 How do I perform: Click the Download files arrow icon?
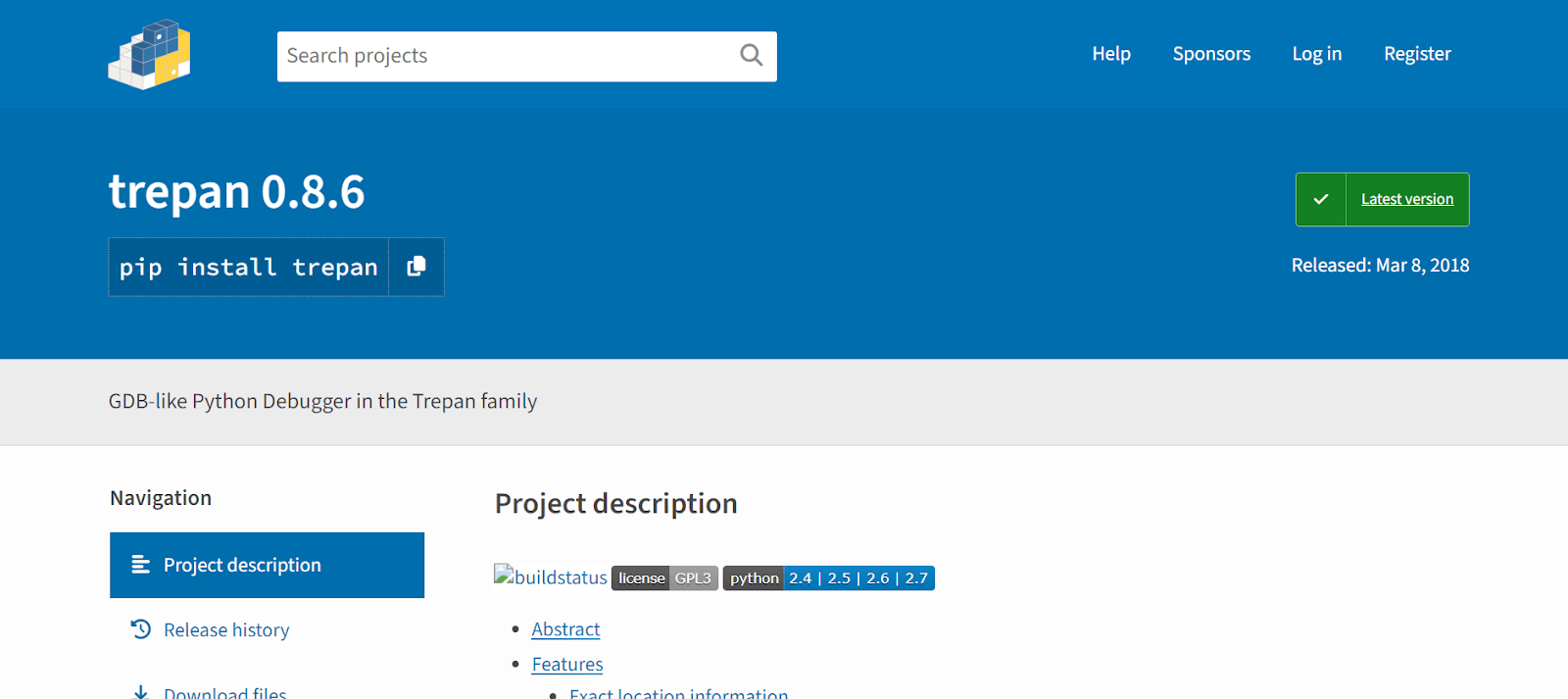(x=141, y=693)
